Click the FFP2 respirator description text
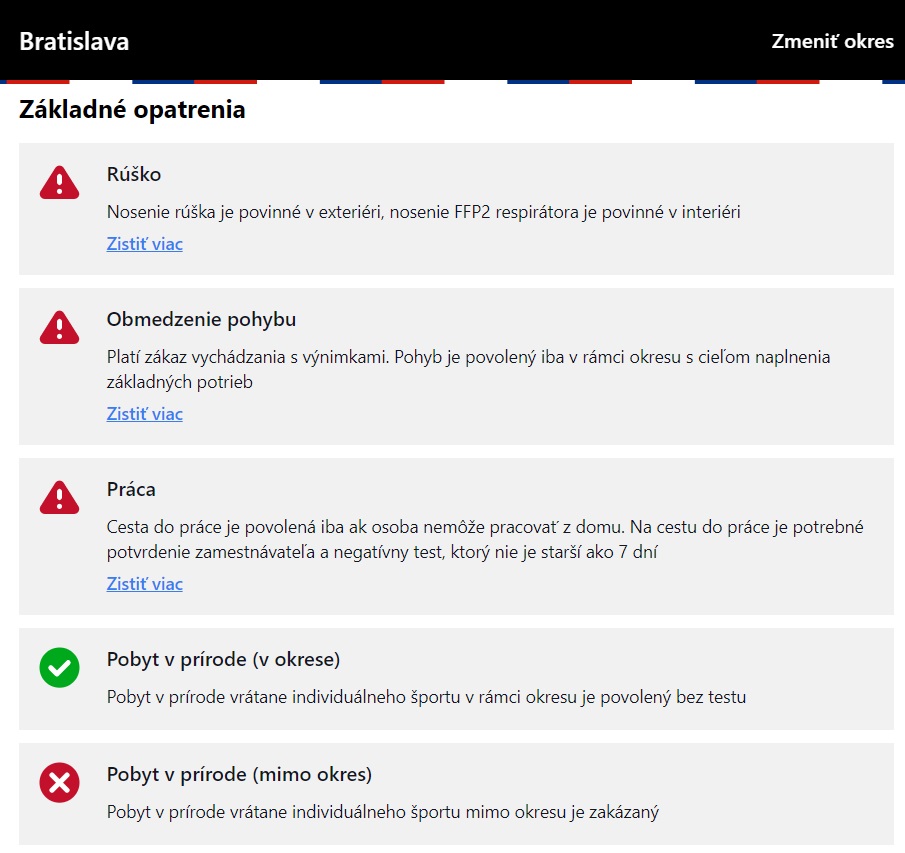905x853 pixels. [x=424, y=212]
